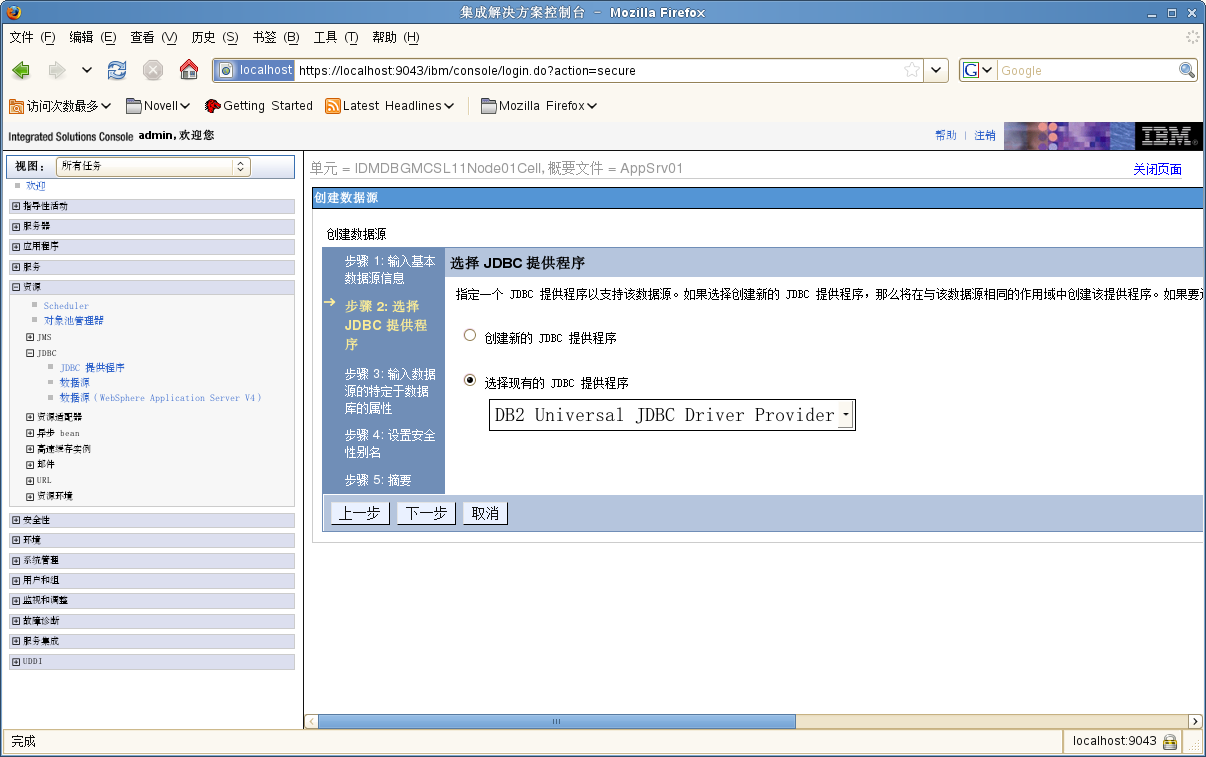Expand the 邮件 node
This screenshot has width=1206, height=757.
[30, 464]
